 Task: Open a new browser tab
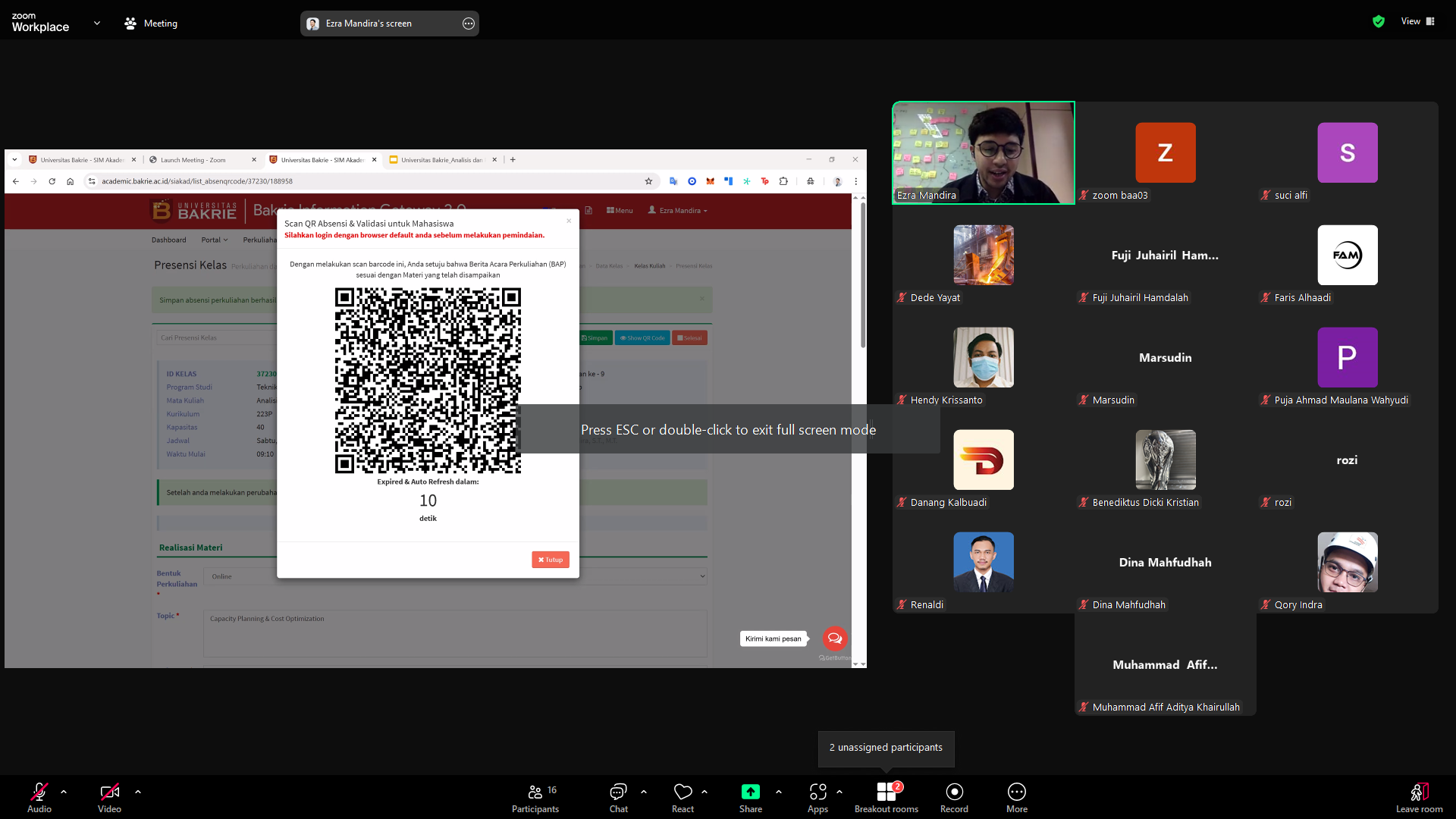[513, 160]
